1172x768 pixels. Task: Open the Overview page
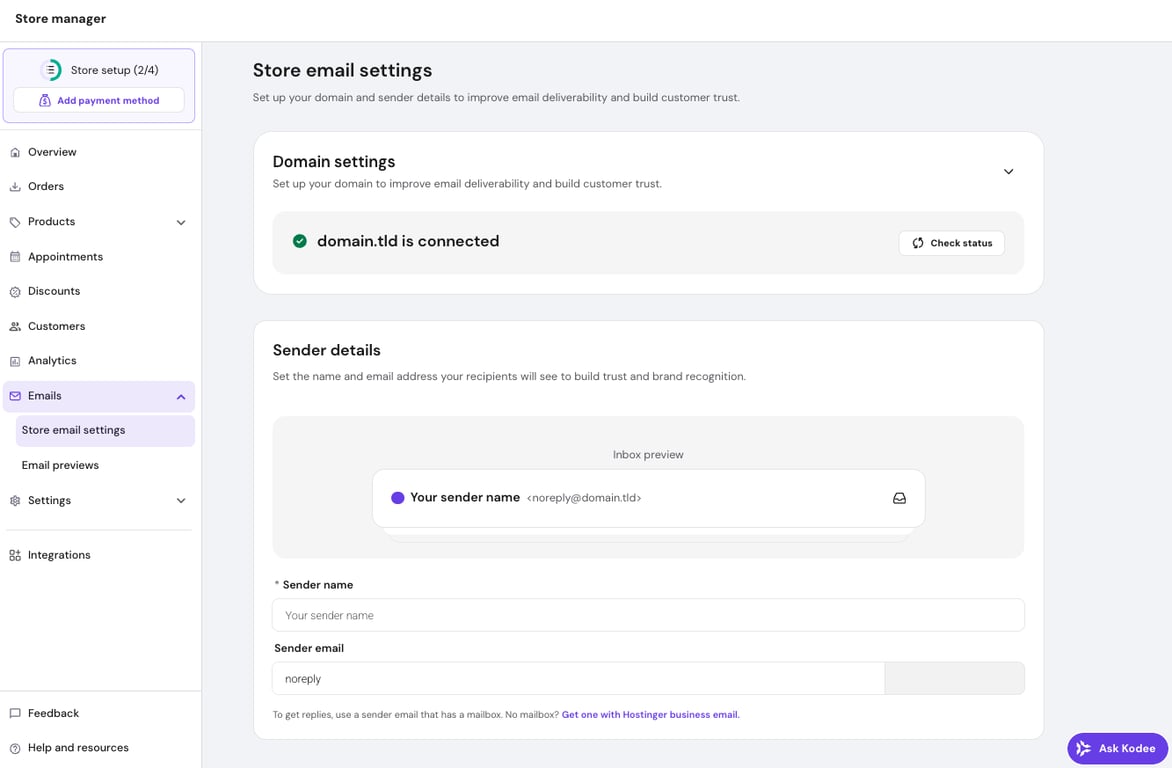pyautogui.click(x=99, y=153)
